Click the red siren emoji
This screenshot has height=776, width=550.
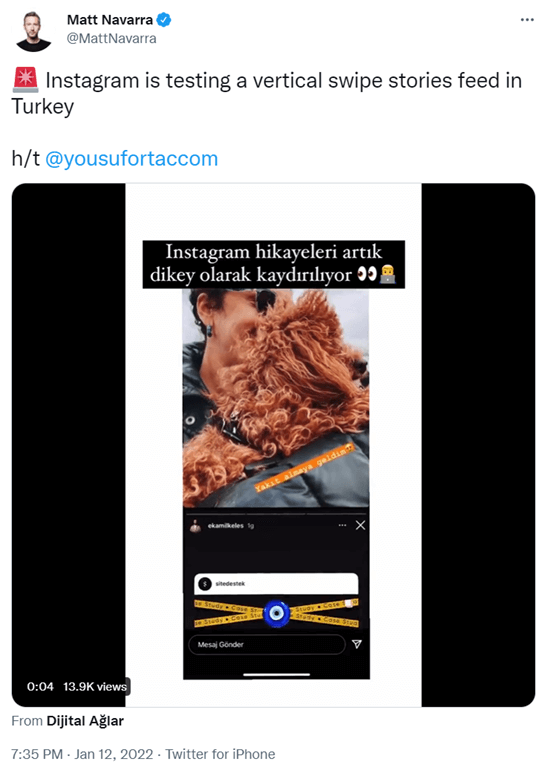(x=25, y=81)
